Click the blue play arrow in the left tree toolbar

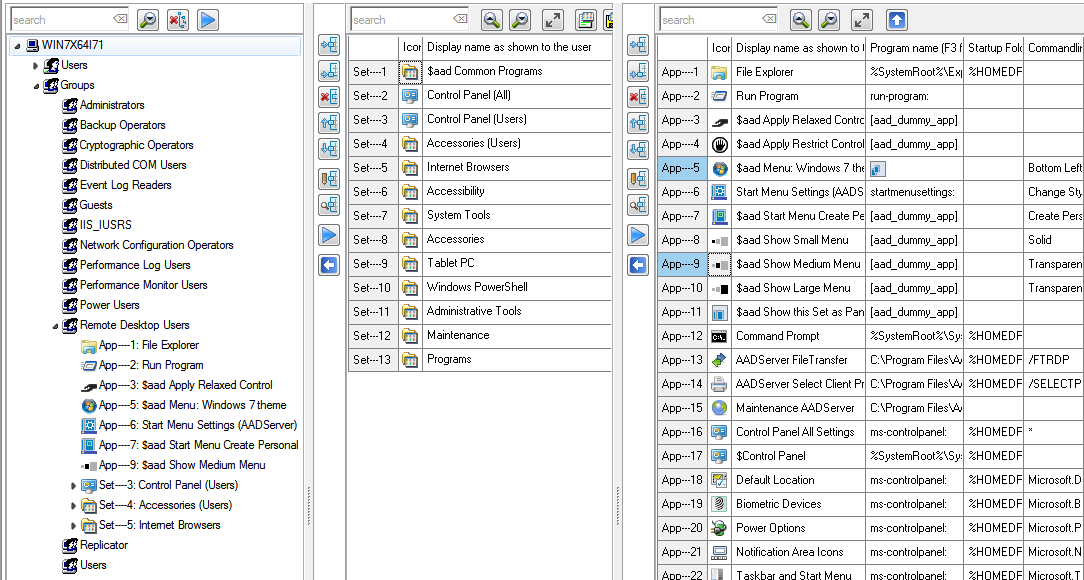pos(207,19)
